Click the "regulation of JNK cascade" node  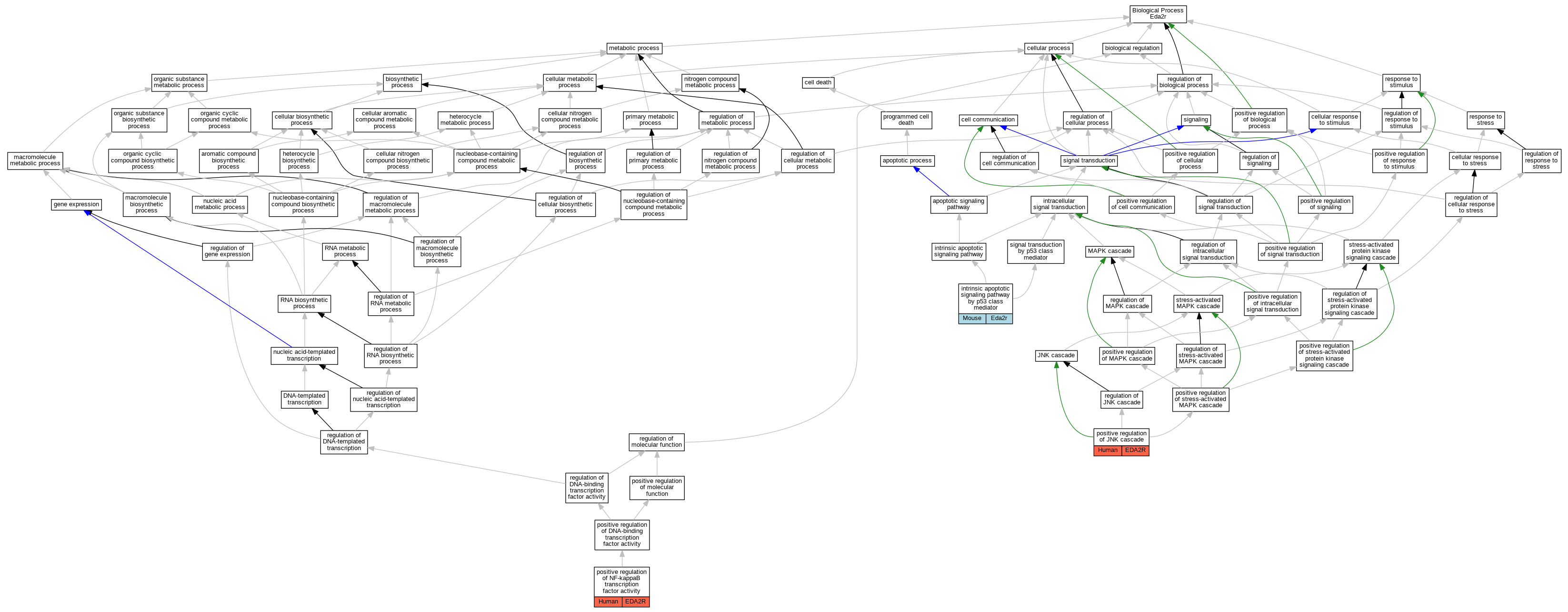[1121, 400]
